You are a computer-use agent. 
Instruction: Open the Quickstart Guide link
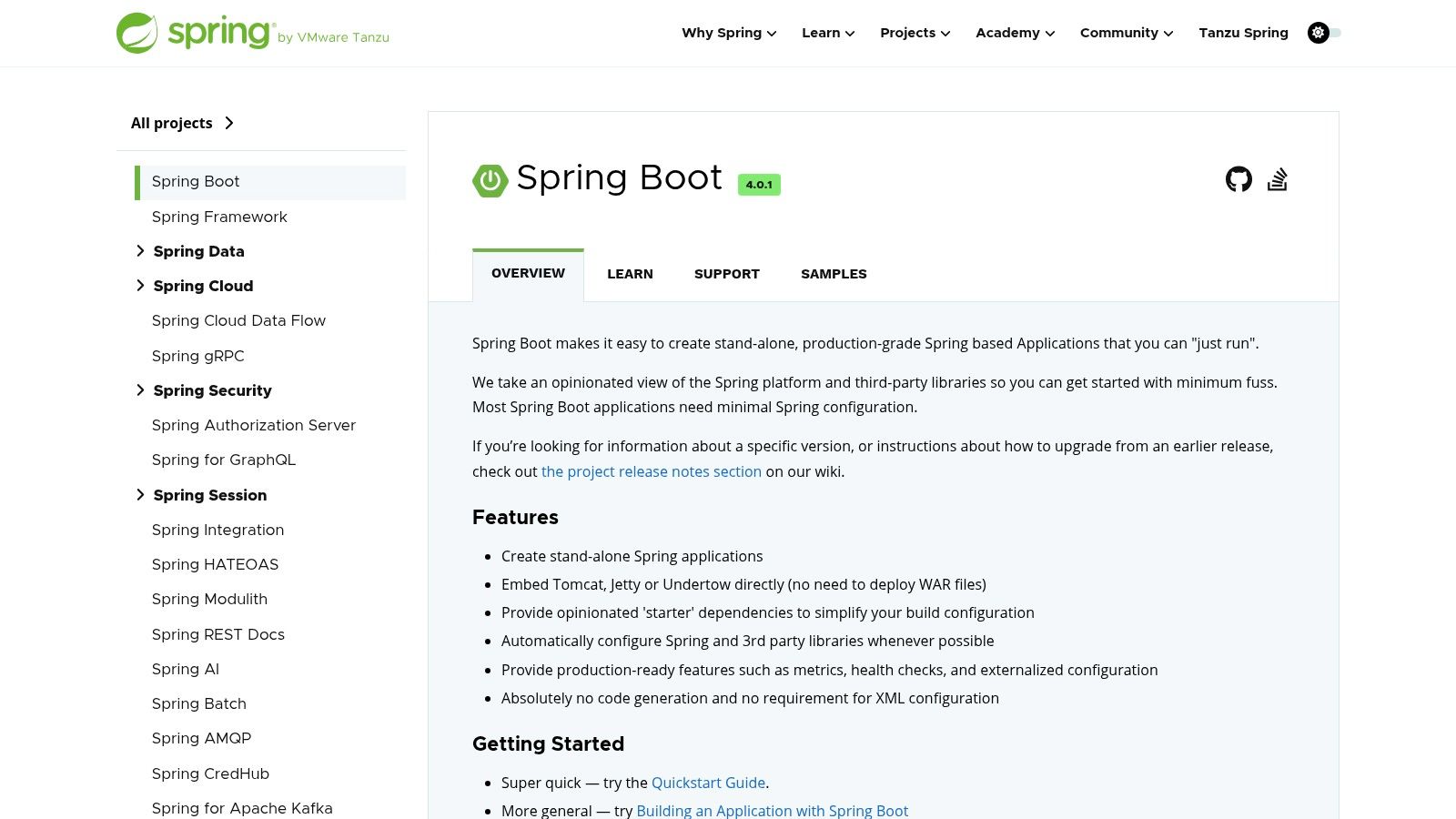(x=708, y=783)
